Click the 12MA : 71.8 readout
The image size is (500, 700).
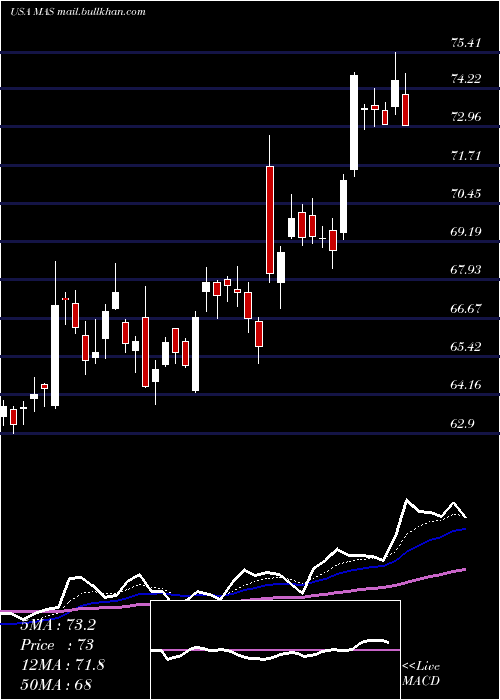tap(63, 665)
